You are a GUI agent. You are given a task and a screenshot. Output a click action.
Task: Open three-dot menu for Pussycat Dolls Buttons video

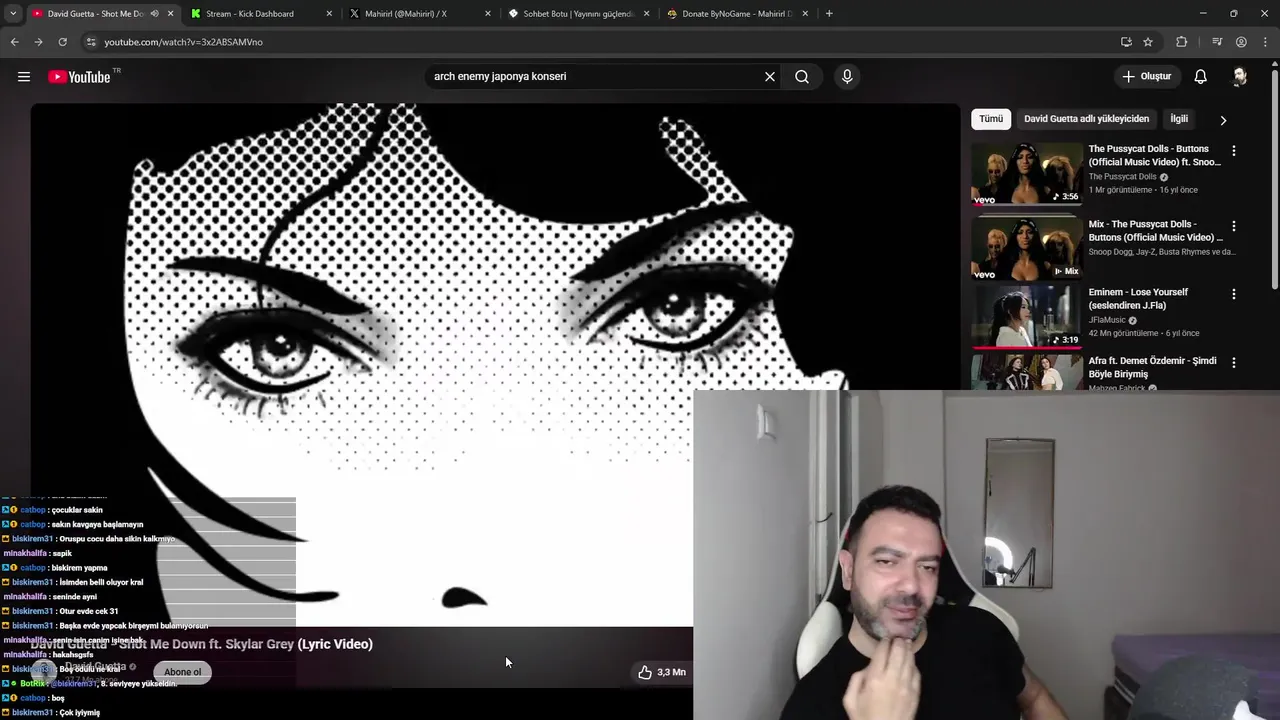click(1234, 151)
